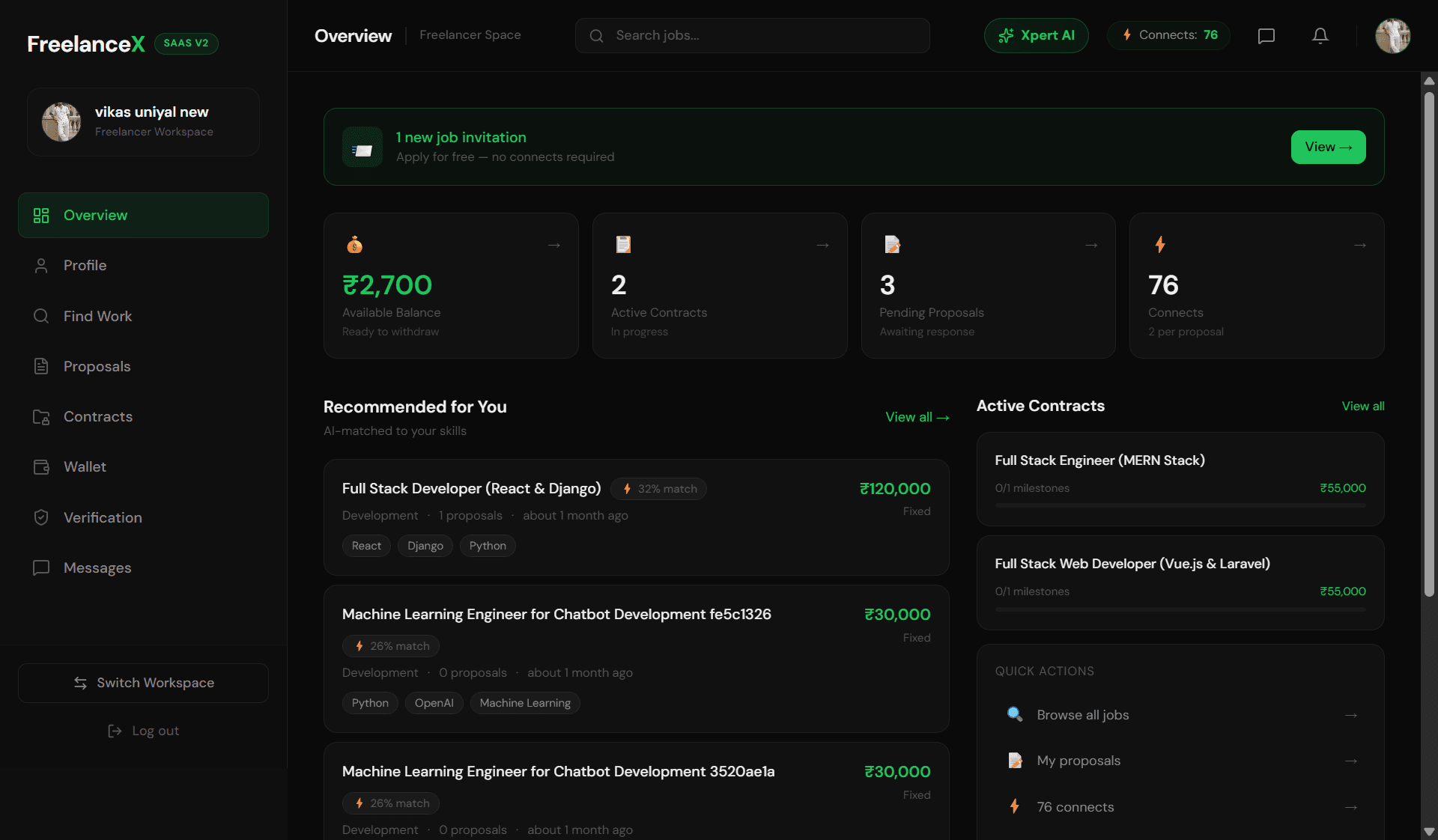Image resolution: width=1438 pixels, height=840 pixels.
Task: Click Log out link
Action: point(143,731)
